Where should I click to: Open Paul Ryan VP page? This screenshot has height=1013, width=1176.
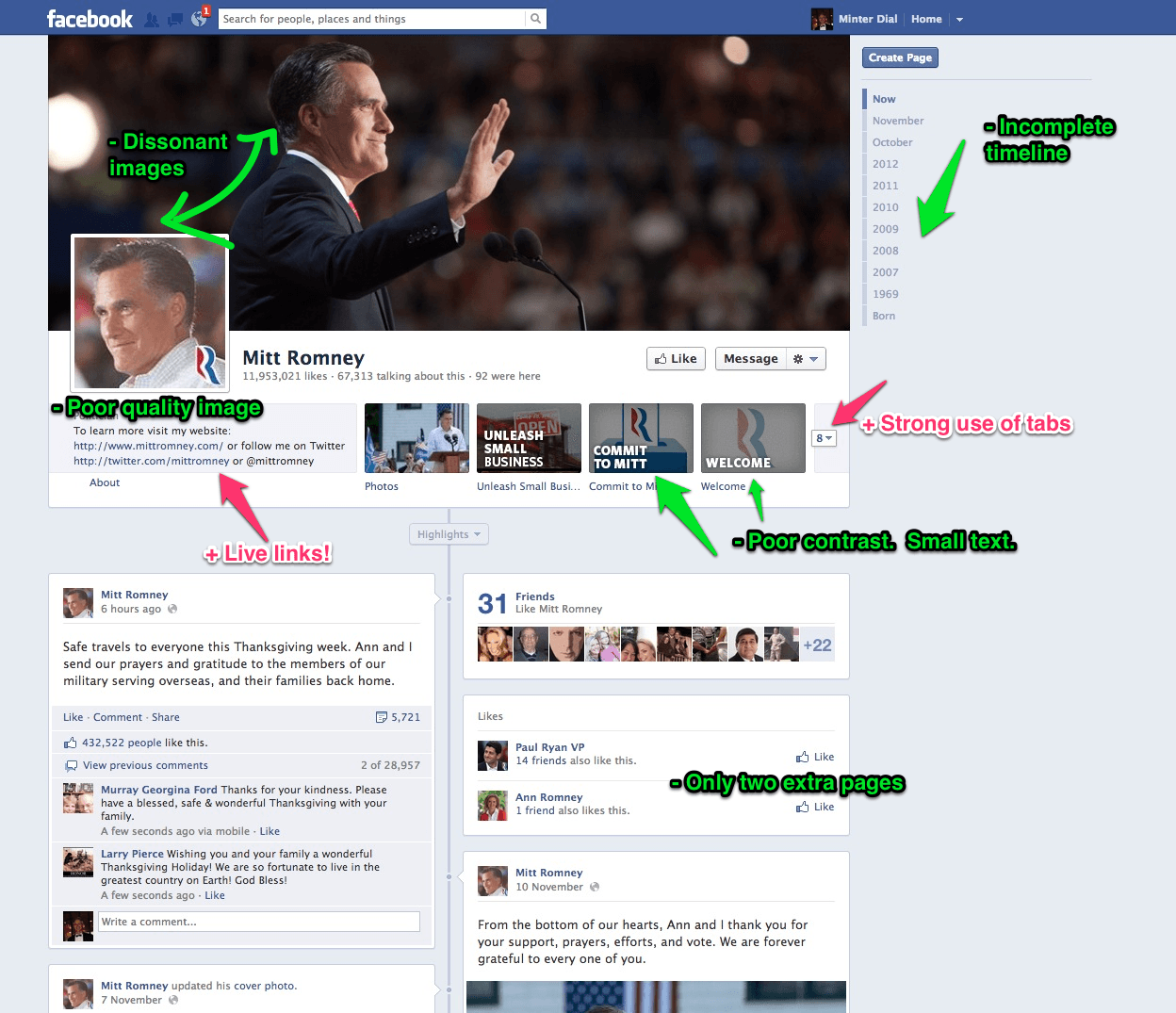click(549, 747)
